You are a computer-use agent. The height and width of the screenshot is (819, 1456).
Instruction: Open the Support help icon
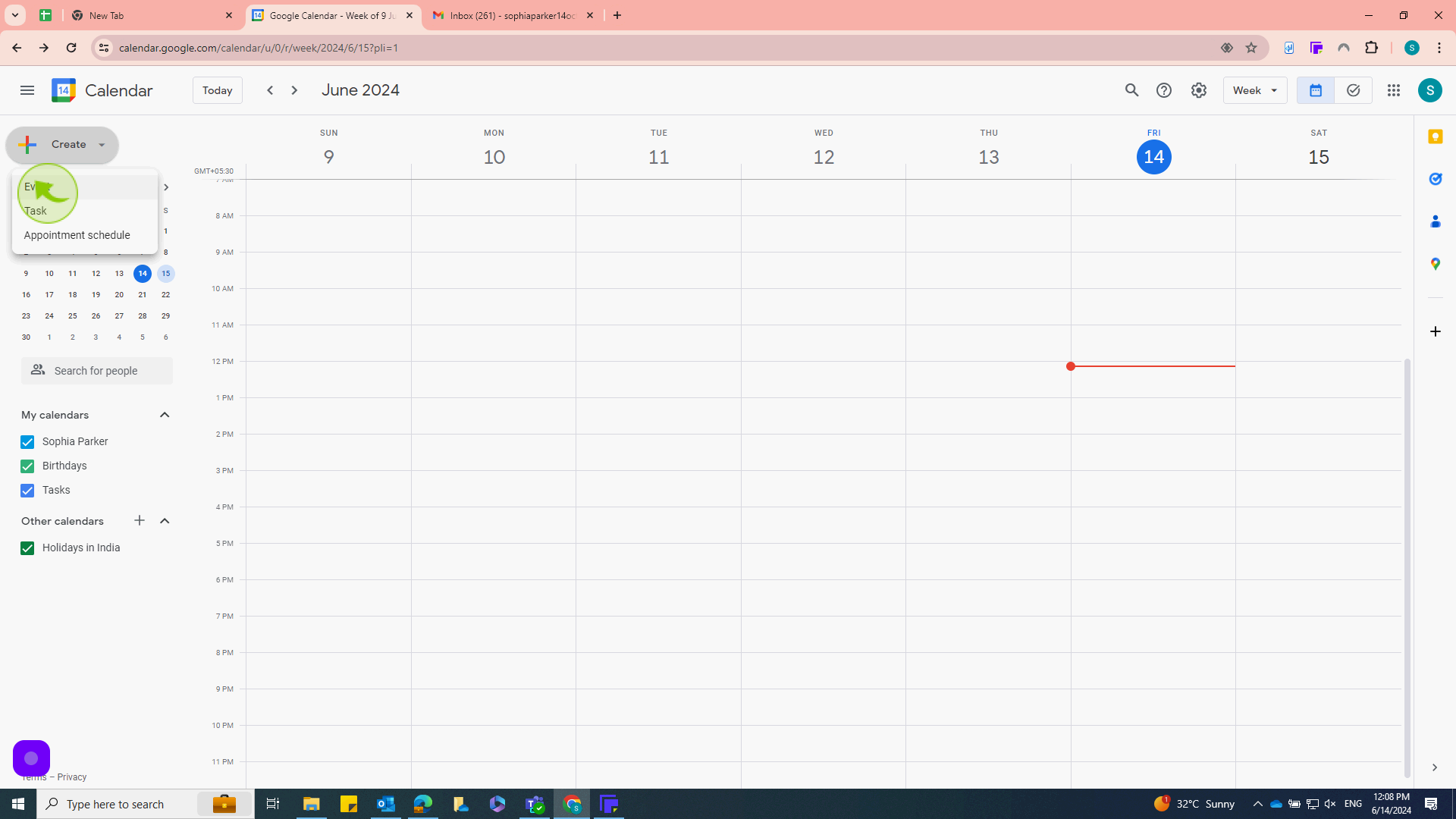1164,90
